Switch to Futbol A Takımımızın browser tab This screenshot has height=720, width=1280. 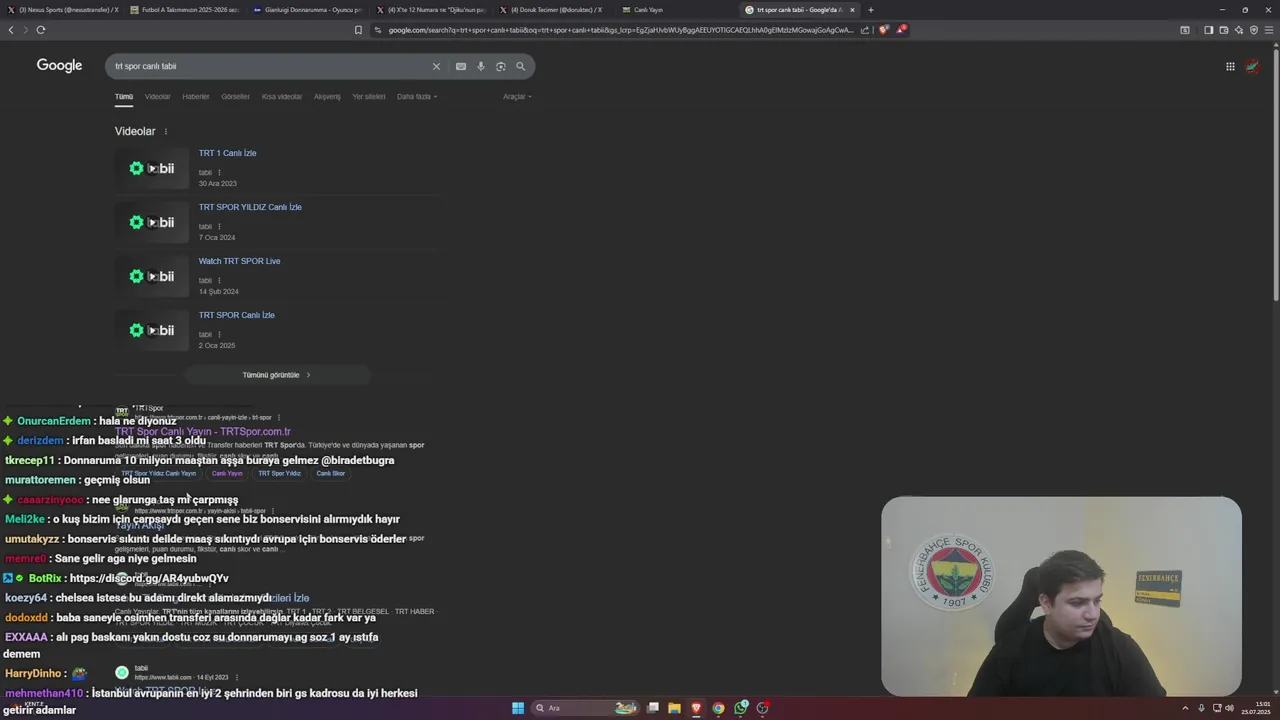(185, 10)
